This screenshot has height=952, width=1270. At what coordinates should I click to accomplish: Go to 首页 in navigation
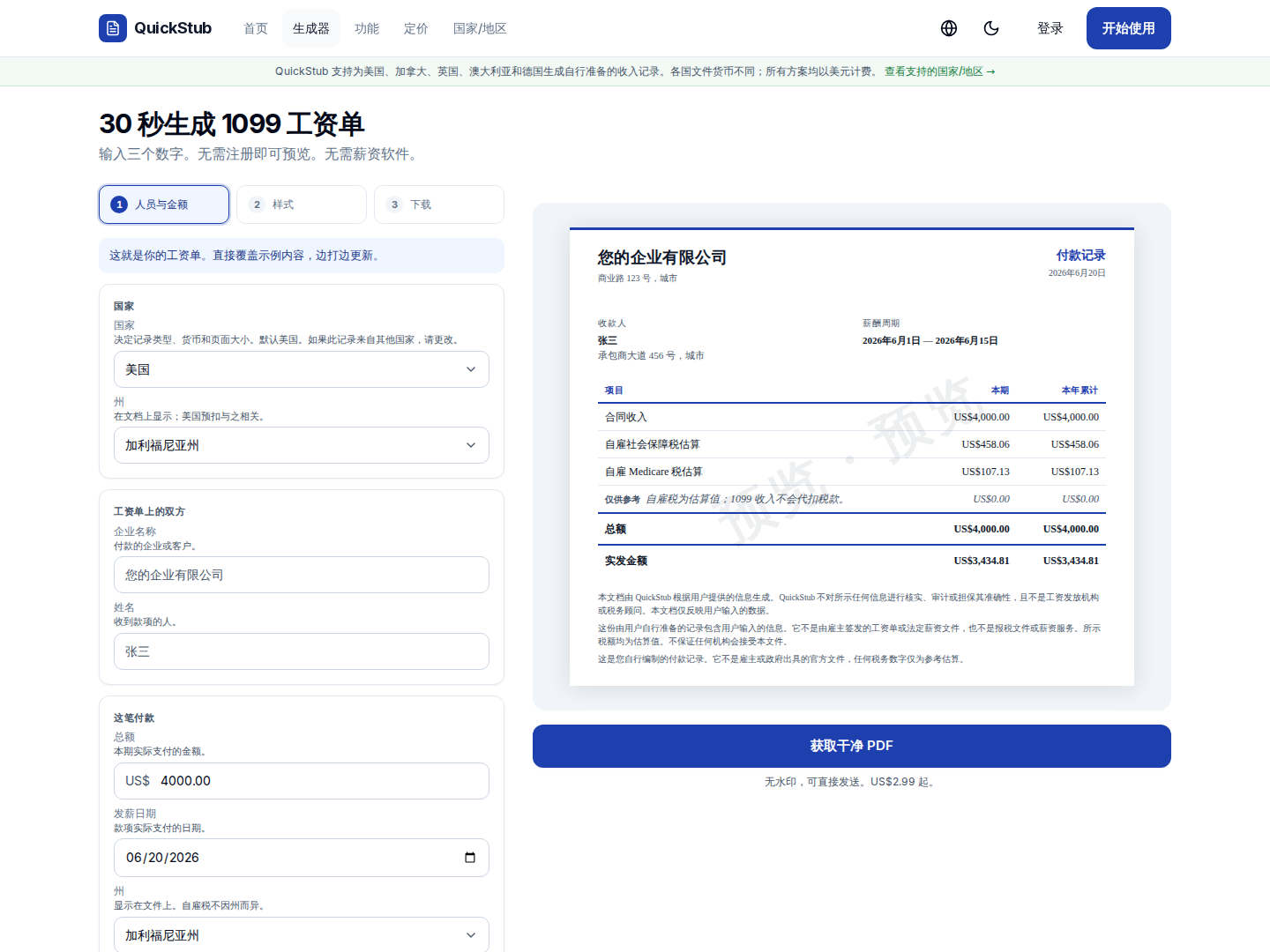click(x=256, y=28)
